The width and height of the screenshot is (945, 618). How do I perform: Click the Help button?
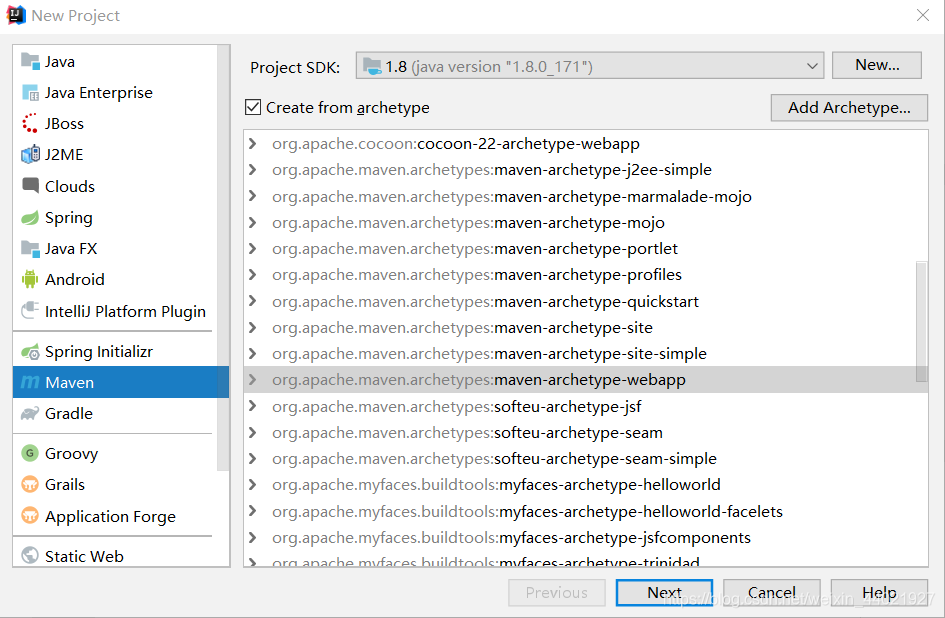pos(879,593)
